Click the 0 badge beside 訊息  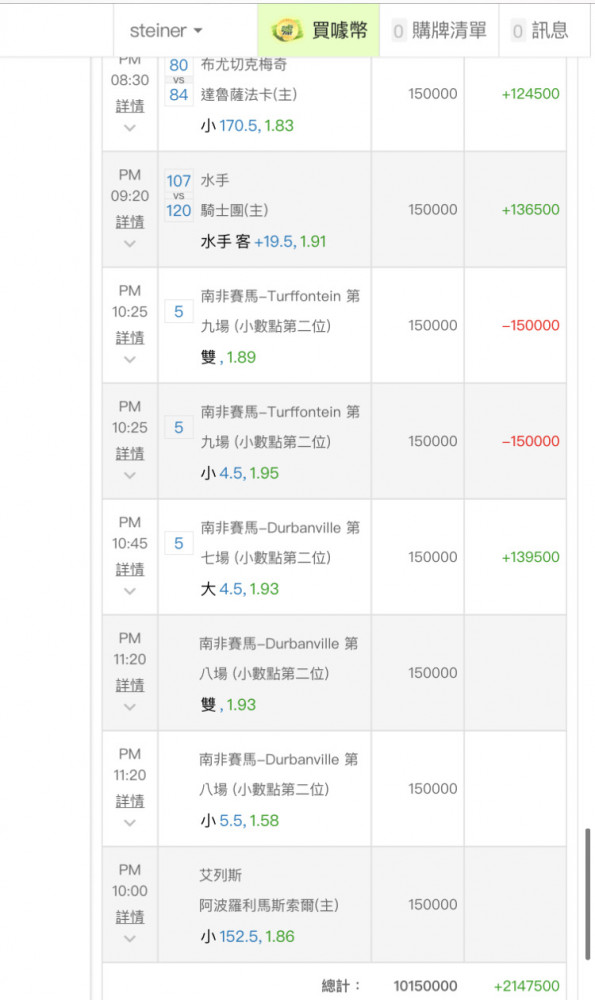click(x=518, y=31)
